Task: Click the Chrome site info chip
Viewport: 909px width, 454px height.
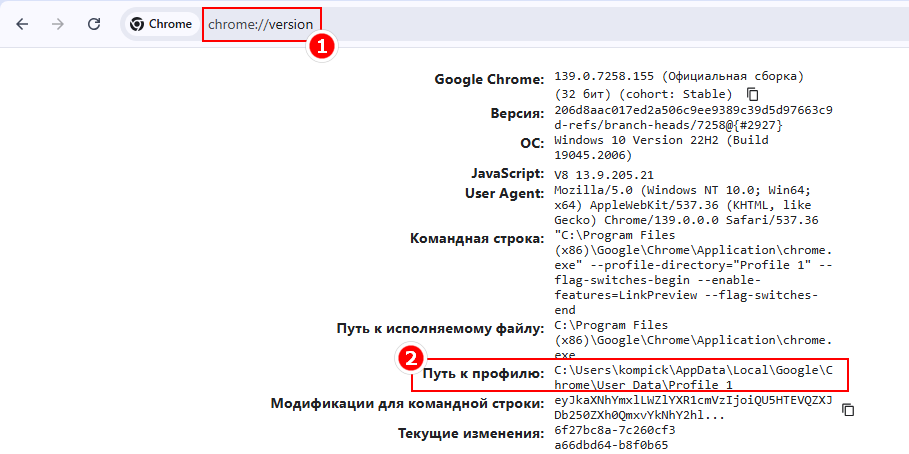Action: pos(161,24)
